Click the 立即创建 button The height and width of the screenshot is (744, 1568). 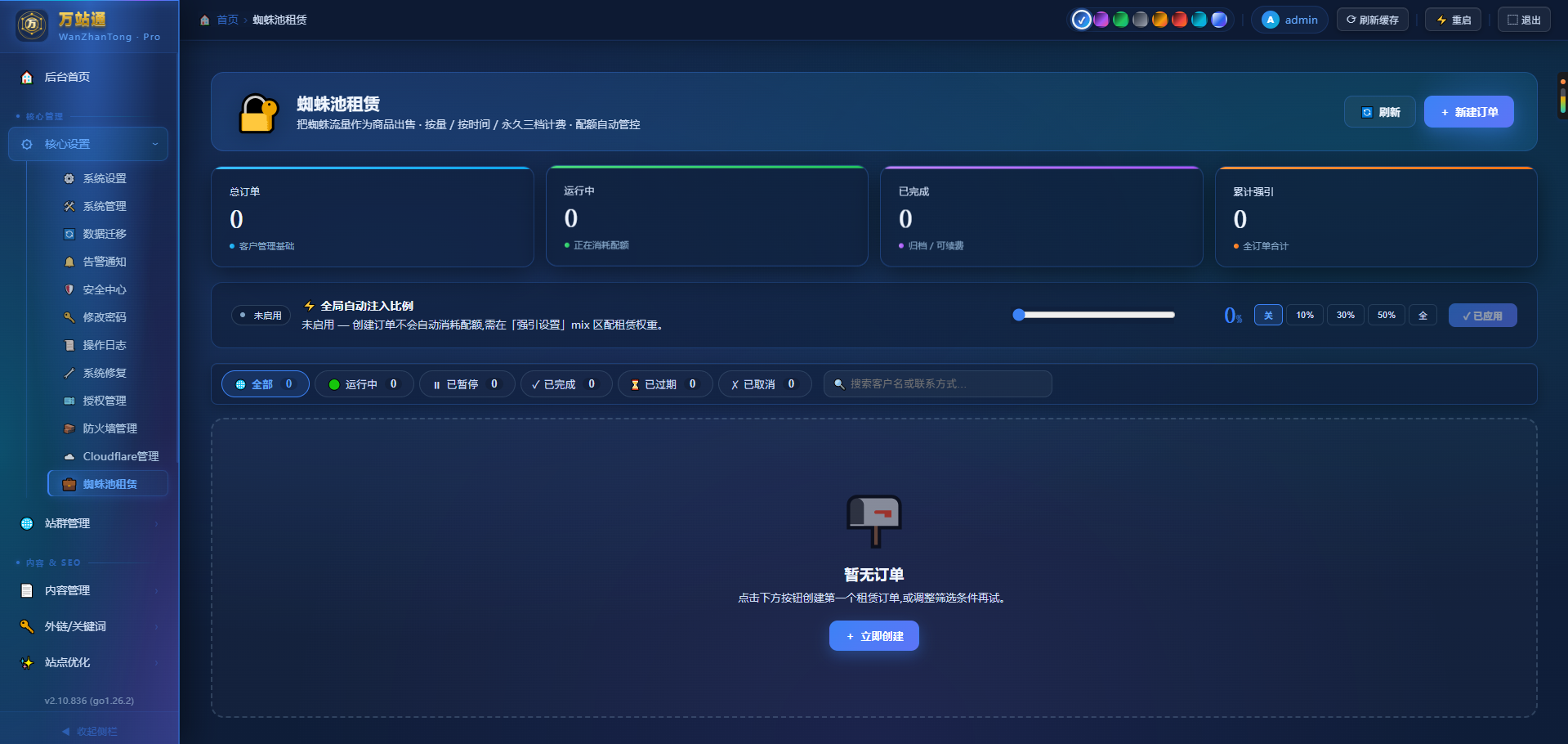[x=873, y=636]
